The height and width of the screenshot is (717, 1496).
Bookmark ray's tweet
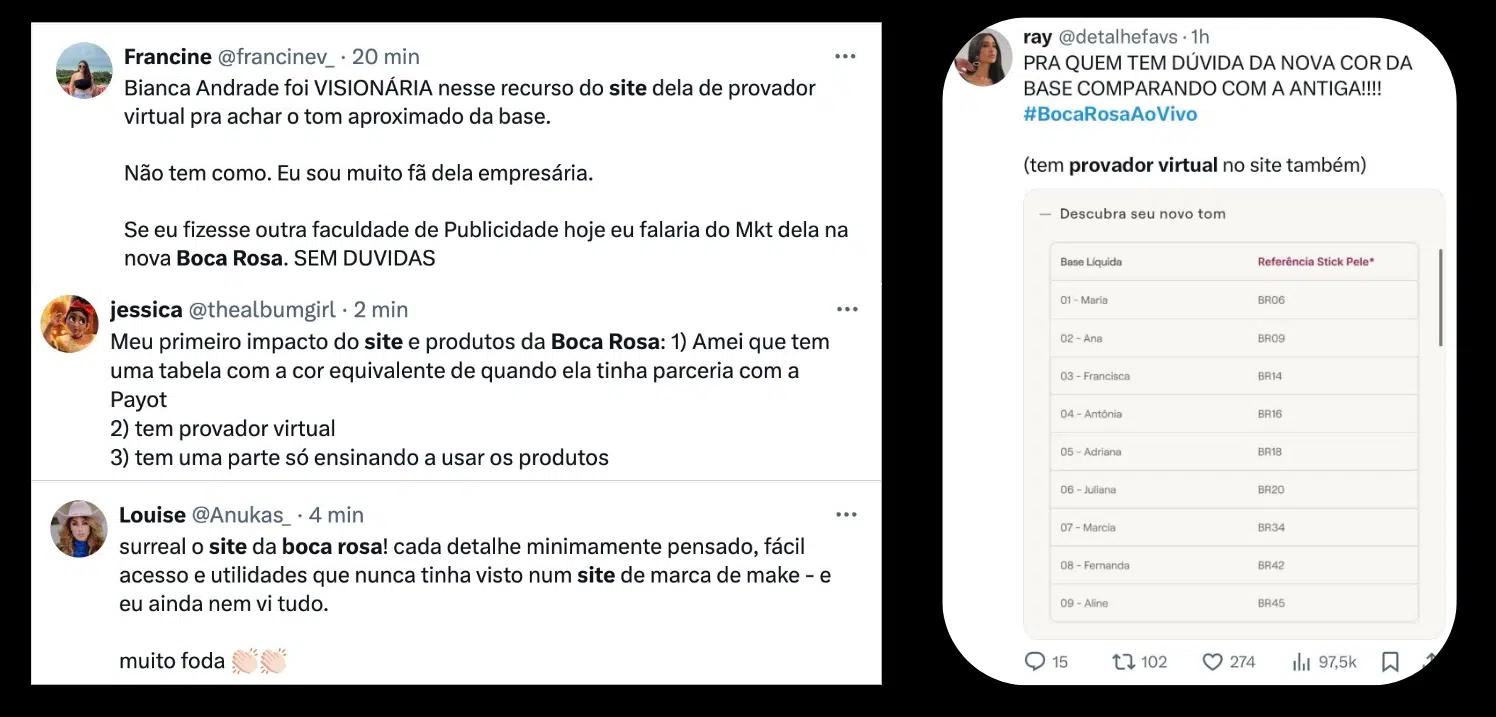[1389, 662]
